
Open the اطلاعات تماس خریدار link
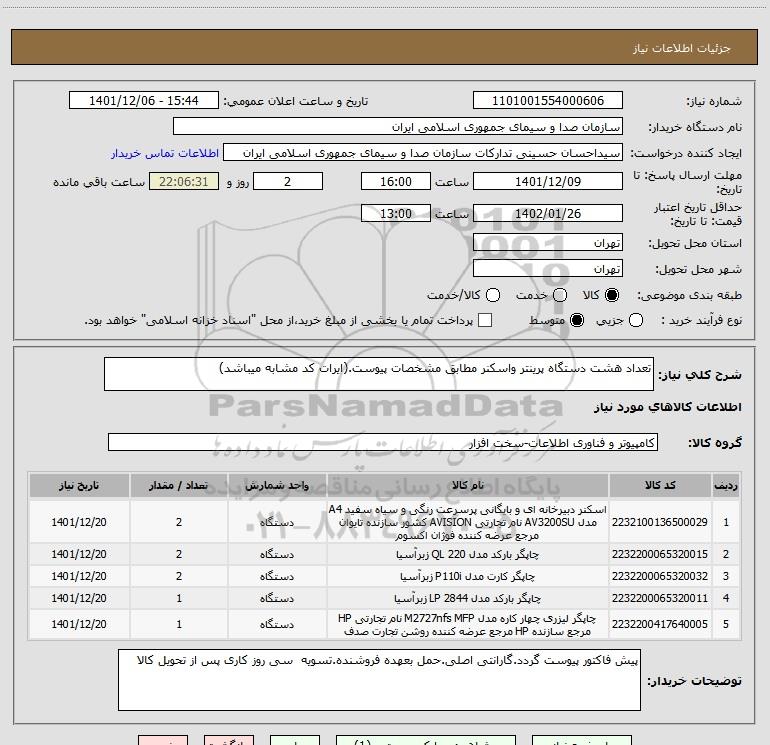tap(165, 153)
